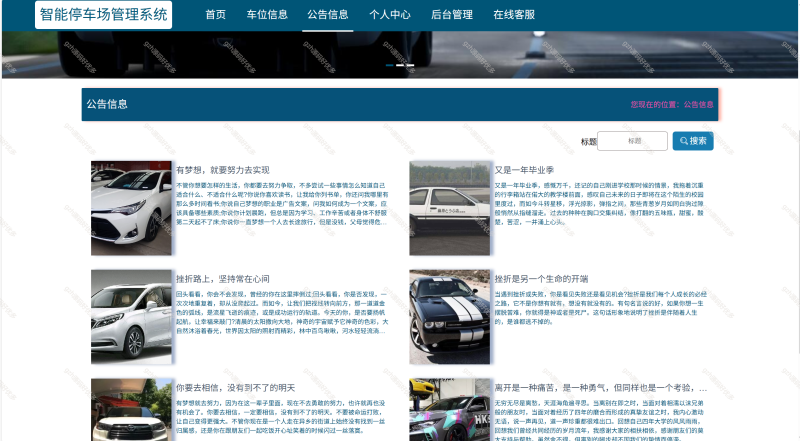This screenshot has width=800, height=441.
Task: Click the carousel indicator dots on banner
Action: pyautogui.click(x=399, y=66)
